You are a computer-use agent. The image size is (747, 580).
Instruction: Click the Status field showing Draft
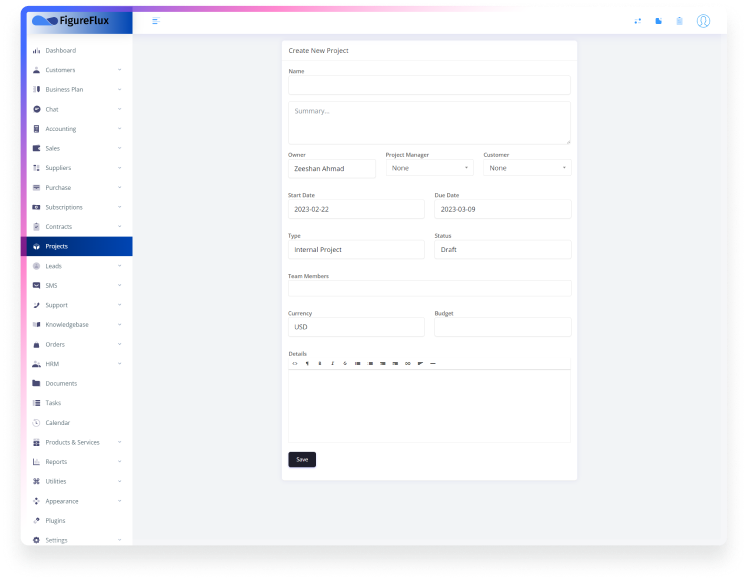(x=503, y=250)
